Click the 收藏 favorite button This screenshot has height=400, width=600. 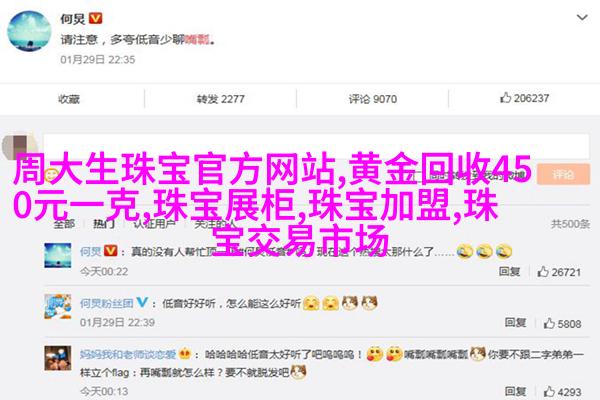click(69, 99)
